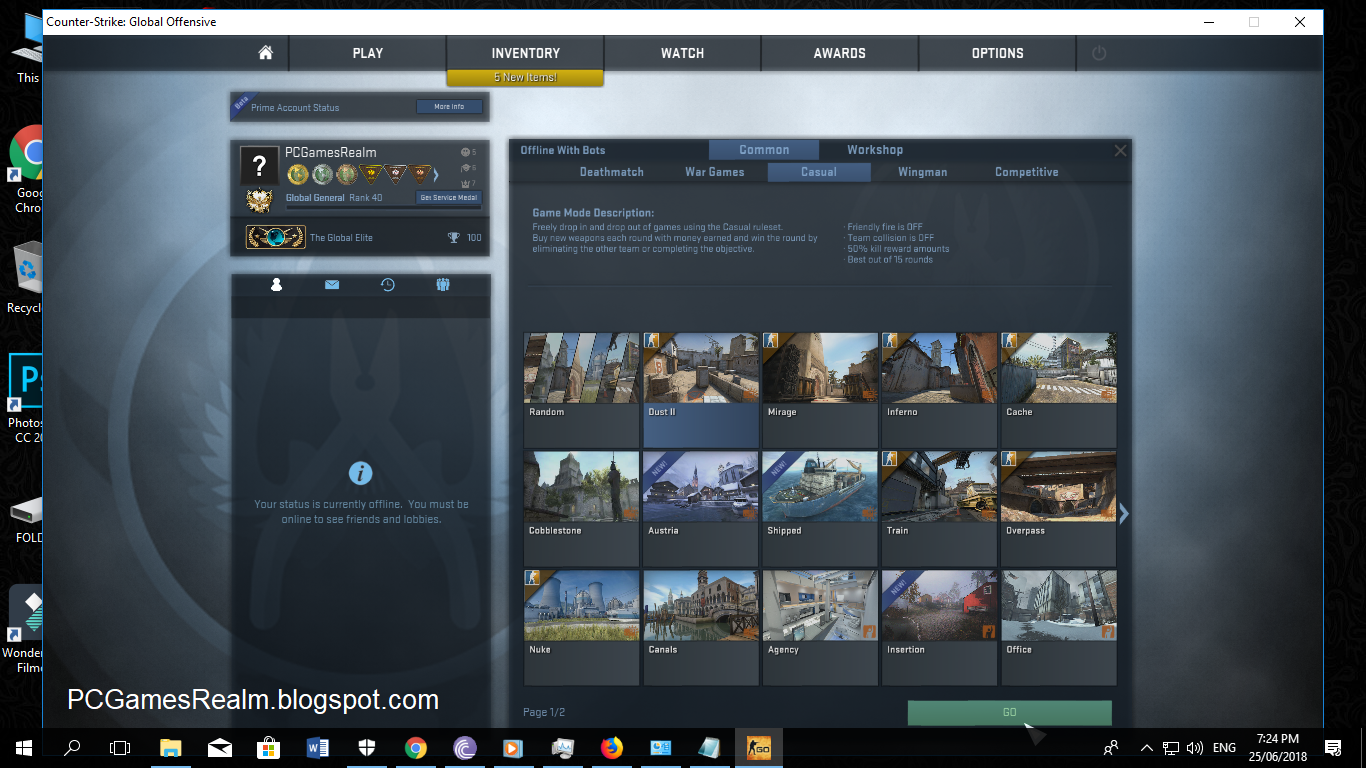Select the Inferno map

940,390
